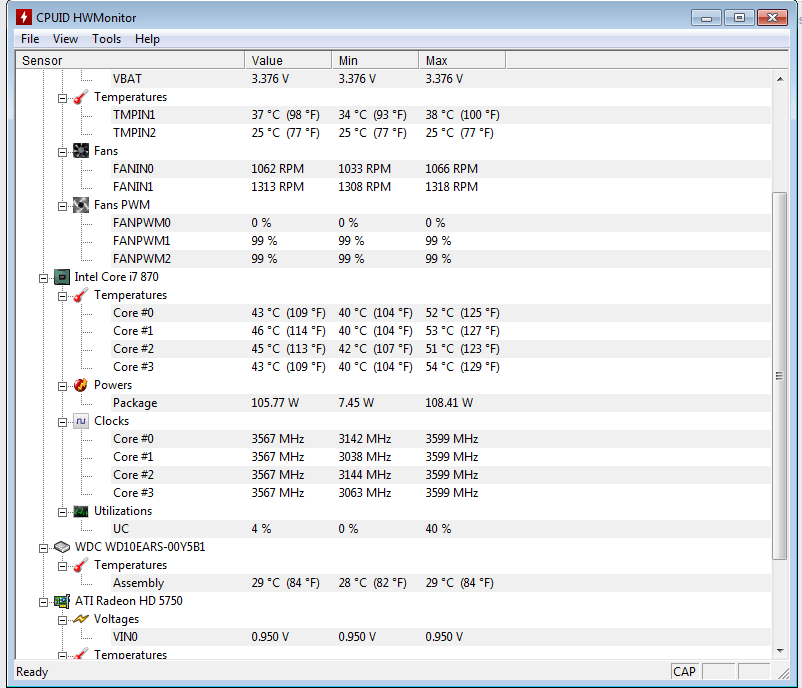802x688 pixels.
Task: Collapse the Clocks group
Action: coord(62,423)
